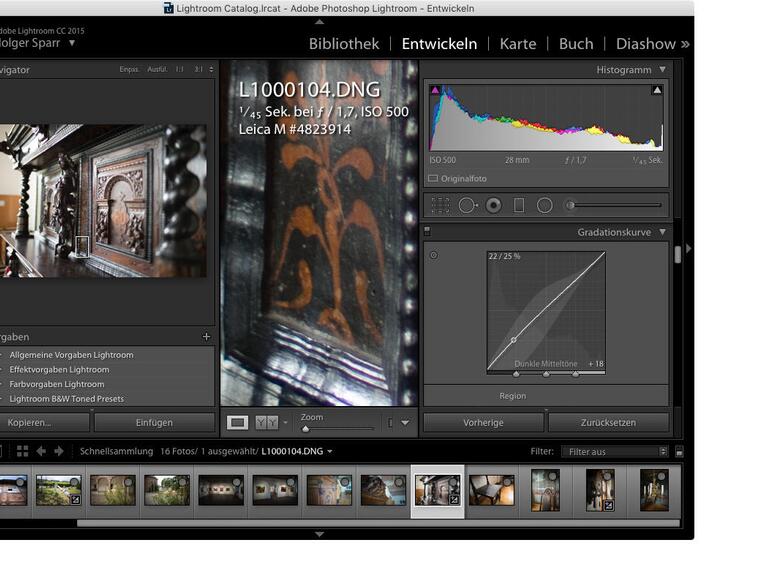Collapse the filmstrip with bottom arrow
This screenshot has width=770, height=578.
tap(319, 534)
